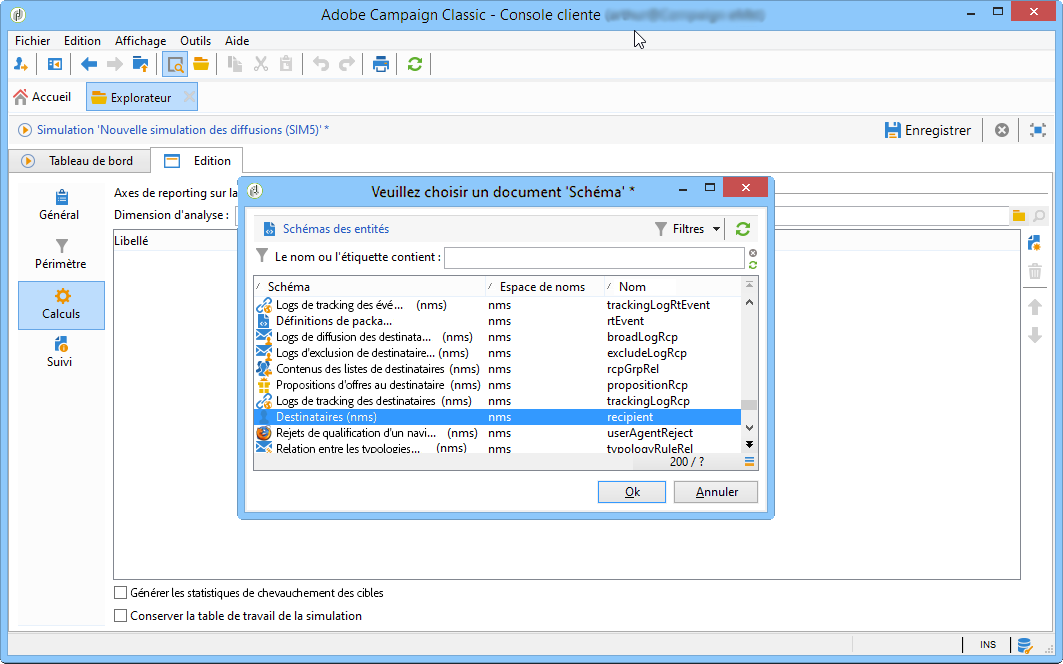Click the undo arrow icon
The width and height of the screenshot is (1063, 664).
pos(321,64)
